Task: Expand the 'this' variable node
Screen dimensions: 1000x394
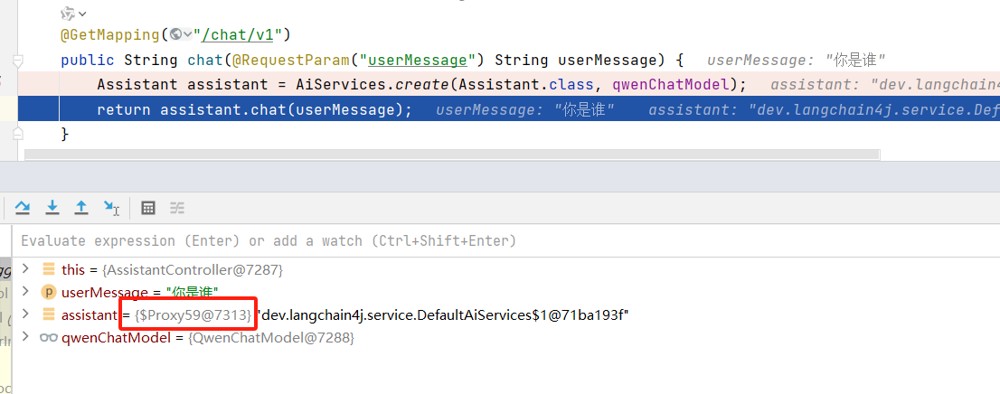Action: pyautogui.click(x=26, y=268)
